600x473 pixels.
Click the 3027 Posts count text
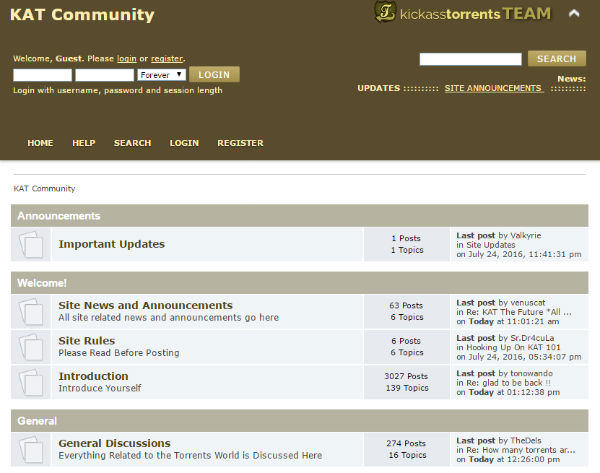(x=406, y=376)
